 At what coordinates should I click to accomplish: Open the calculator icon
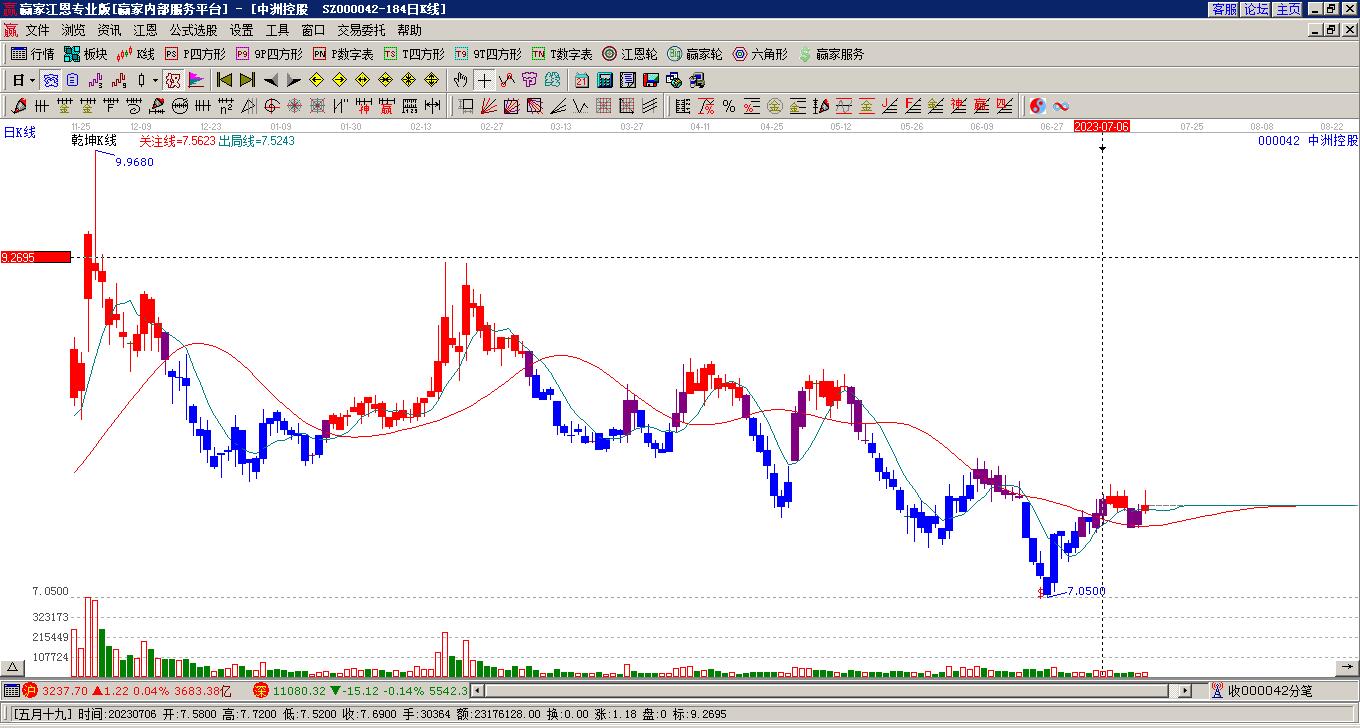click(x=605, y=80)
